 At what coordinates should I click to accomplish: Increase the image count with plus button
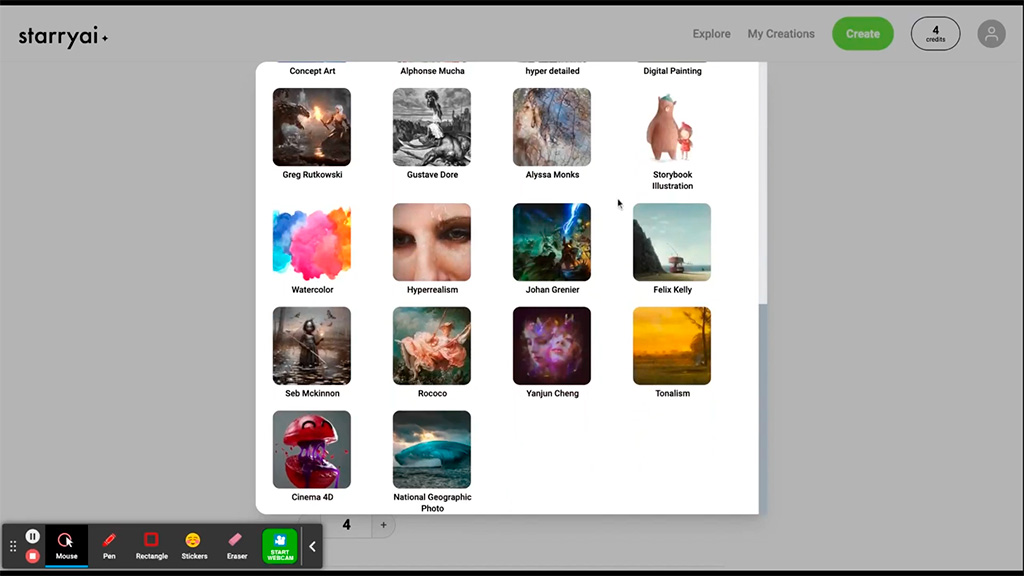[x=383, y=525]
